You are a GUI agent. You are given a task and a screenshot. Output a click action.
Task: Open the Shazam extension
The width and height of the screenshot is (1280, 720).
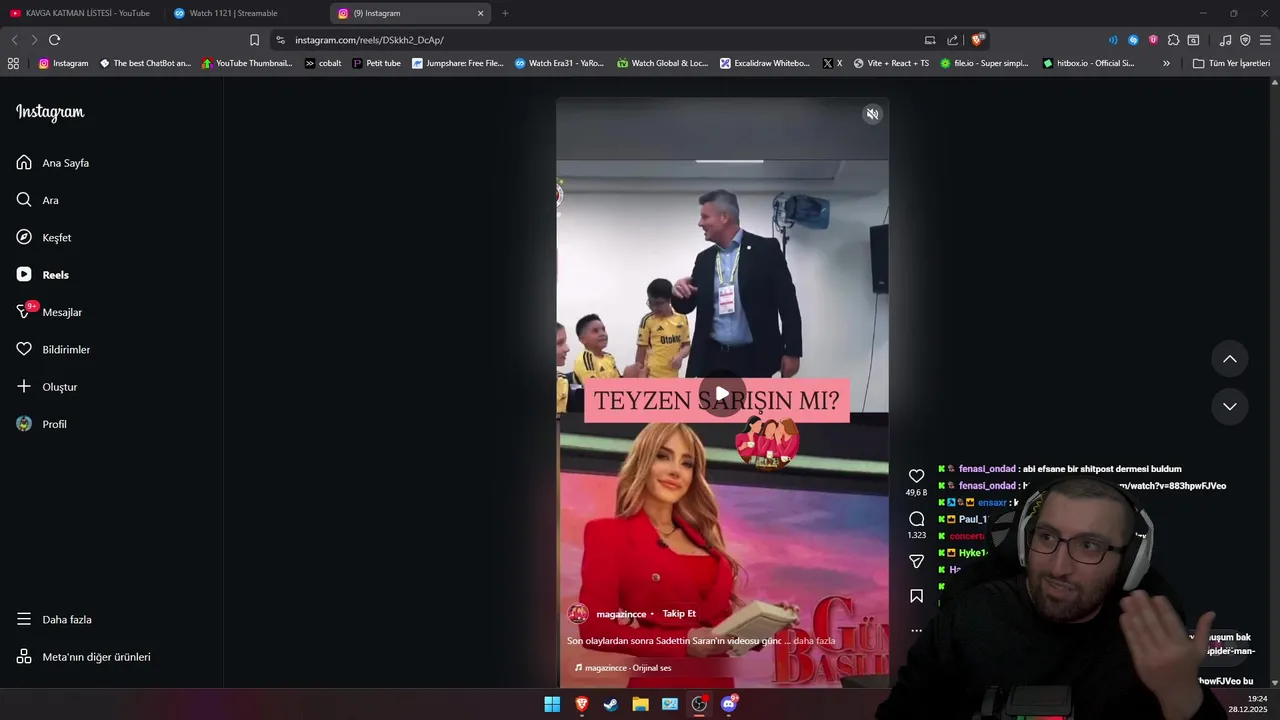1133,40
